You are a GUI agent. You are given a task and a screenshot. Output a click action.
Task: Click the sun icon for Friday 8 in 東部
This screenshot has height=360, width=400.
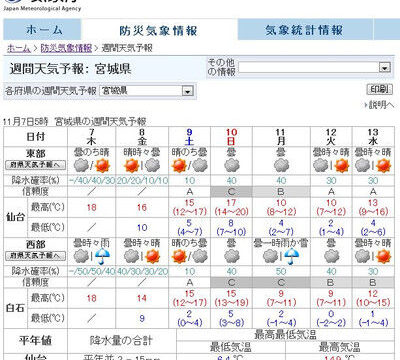(131, 166)
